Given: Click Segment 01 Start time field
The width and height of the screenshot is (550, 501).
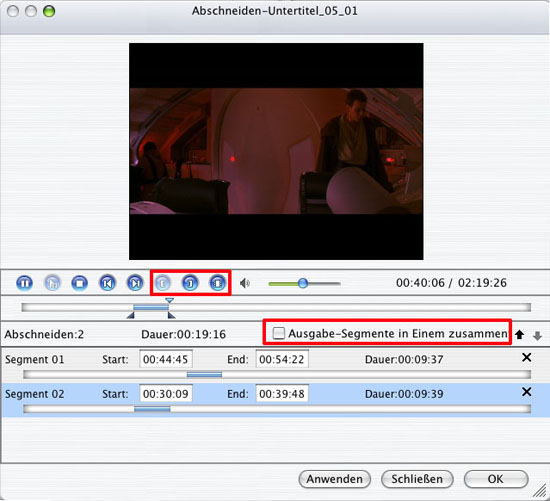Looking at the screenshot, I should click(166, 359).
